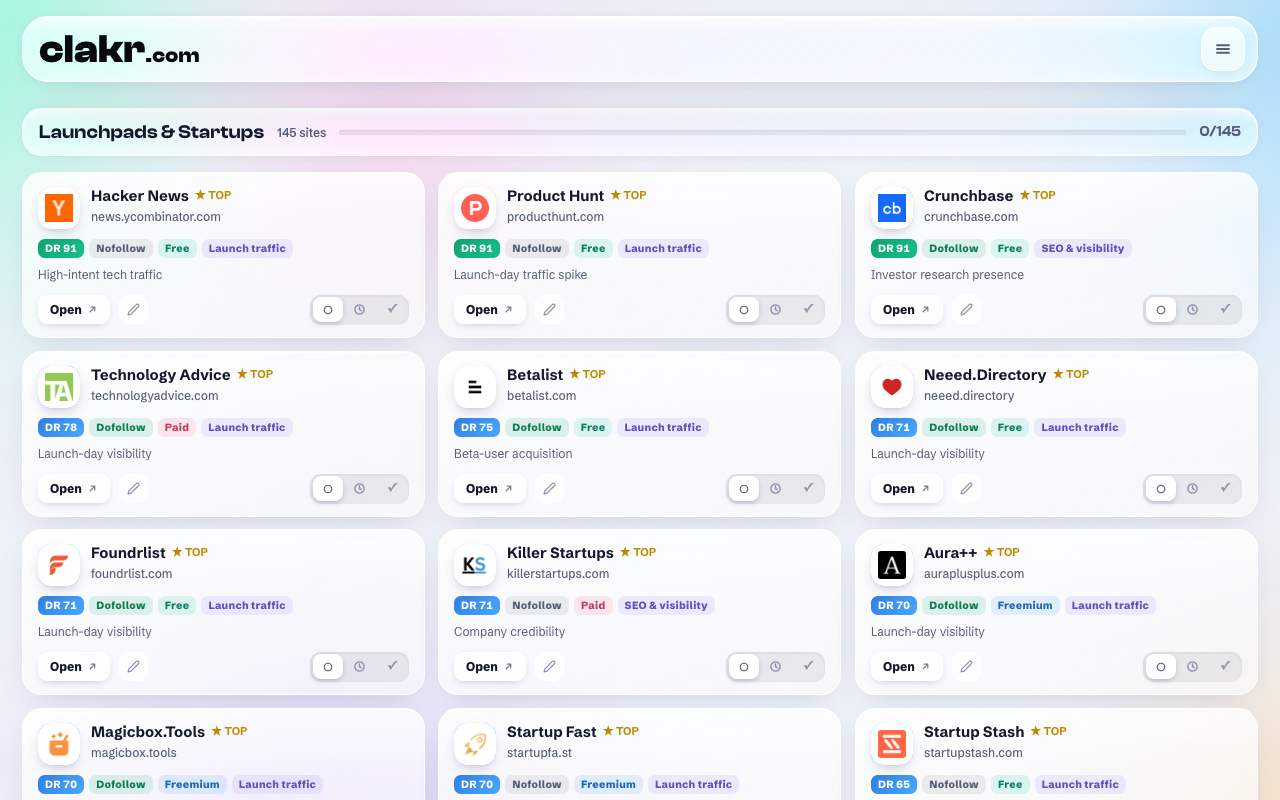This screenshot has width=1280, height=800.
Task: Mark Neeed.Directory as done with checkmark
Action: pyautogui.click(x=1225, y=489)
